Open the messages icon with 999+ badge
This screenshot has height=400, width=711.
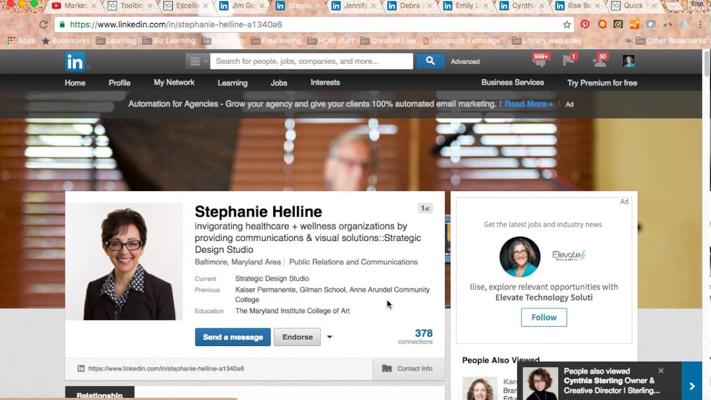[x=541, y=60]
